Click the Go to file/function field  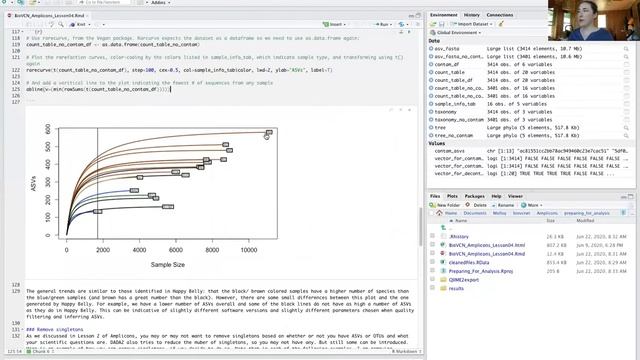point(103,2)
